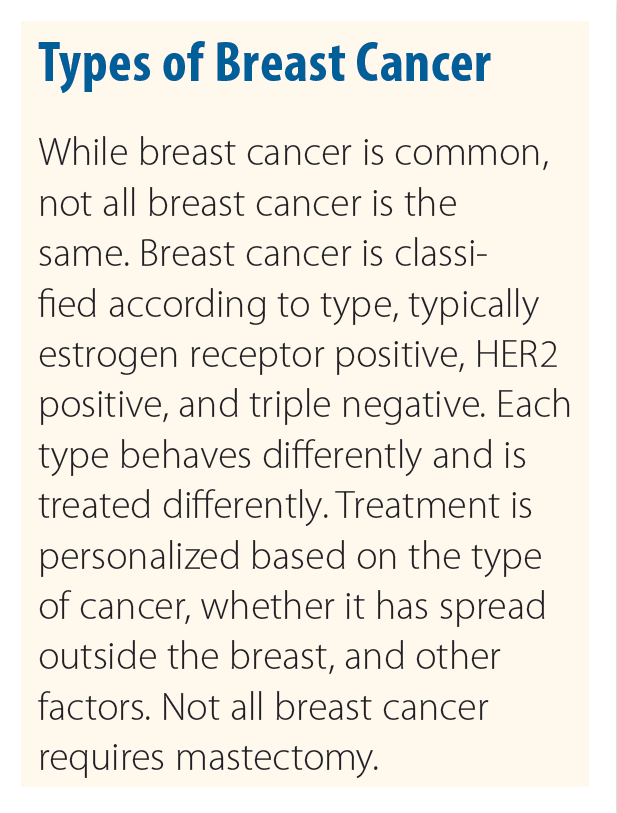
Task: Click the word "factors."
Action: (x=94, y=705)
